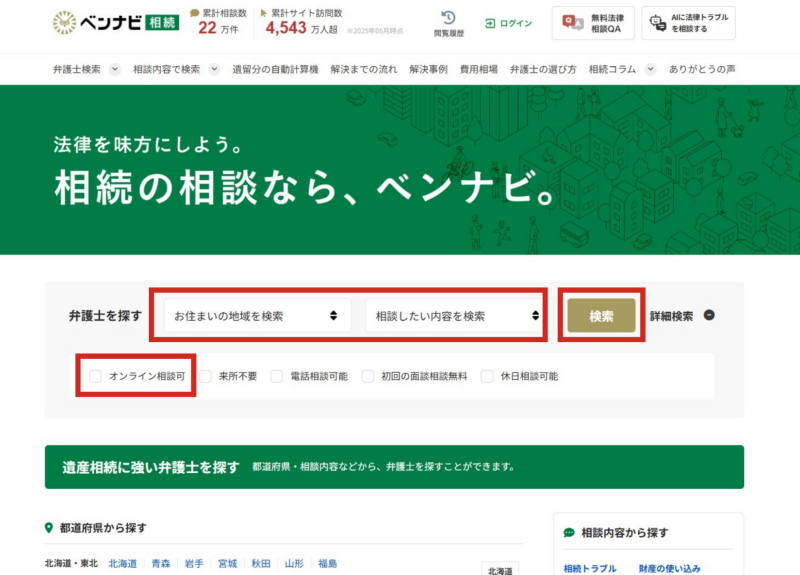The height and width of the screenshot is (575, 800).
Task: Click the 宮城 prefecture link
Action: [228, 564]
